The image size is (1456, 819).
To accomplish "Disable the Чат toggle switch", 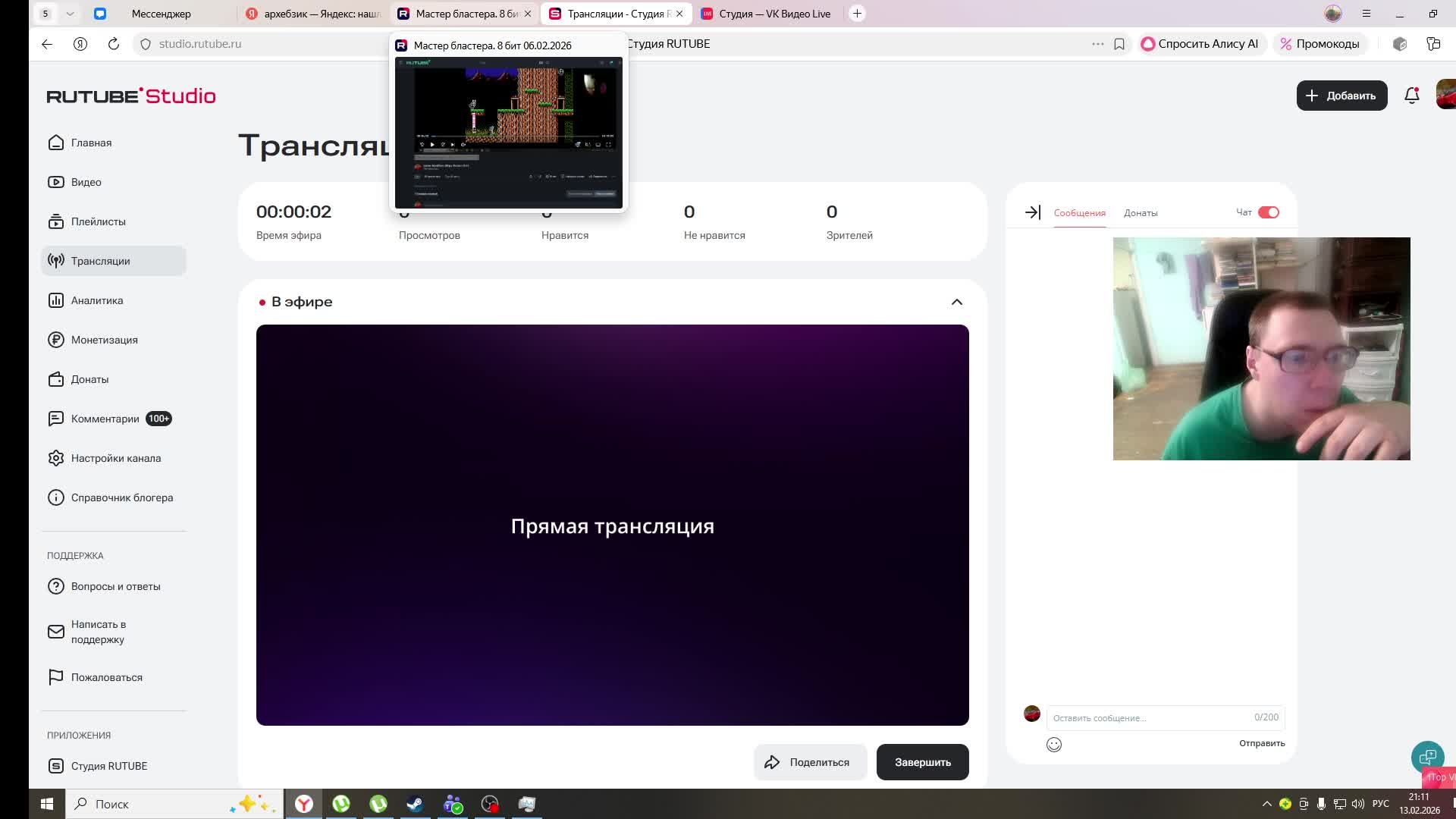I will [x=1268, y=212].
